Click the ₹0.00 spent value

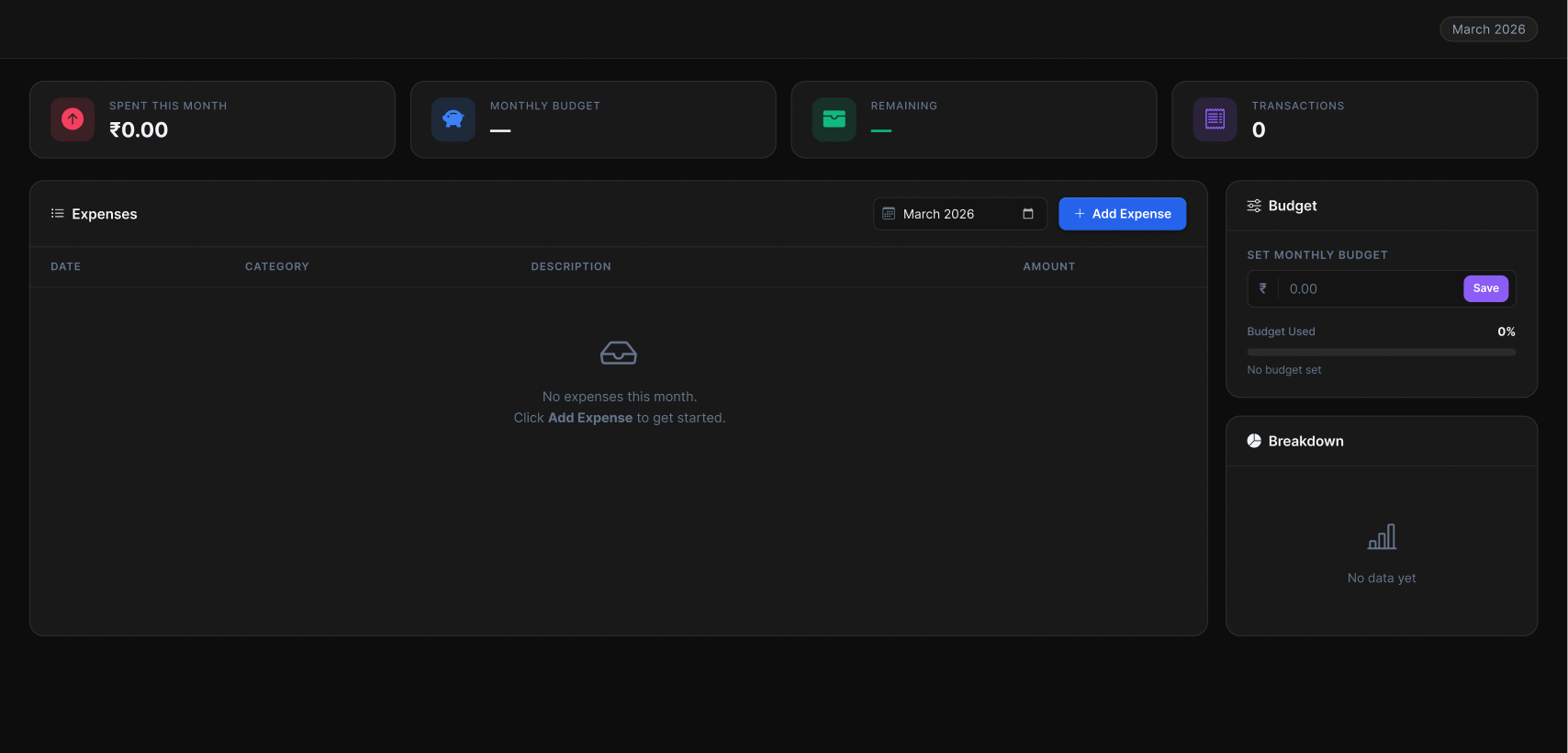[x=139, y=130]
